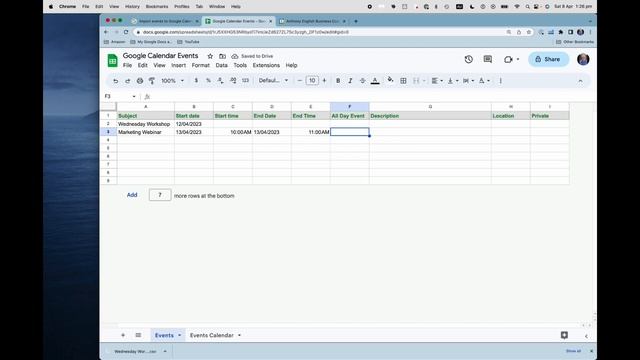Open the font family dropdown

click(273, 81)
